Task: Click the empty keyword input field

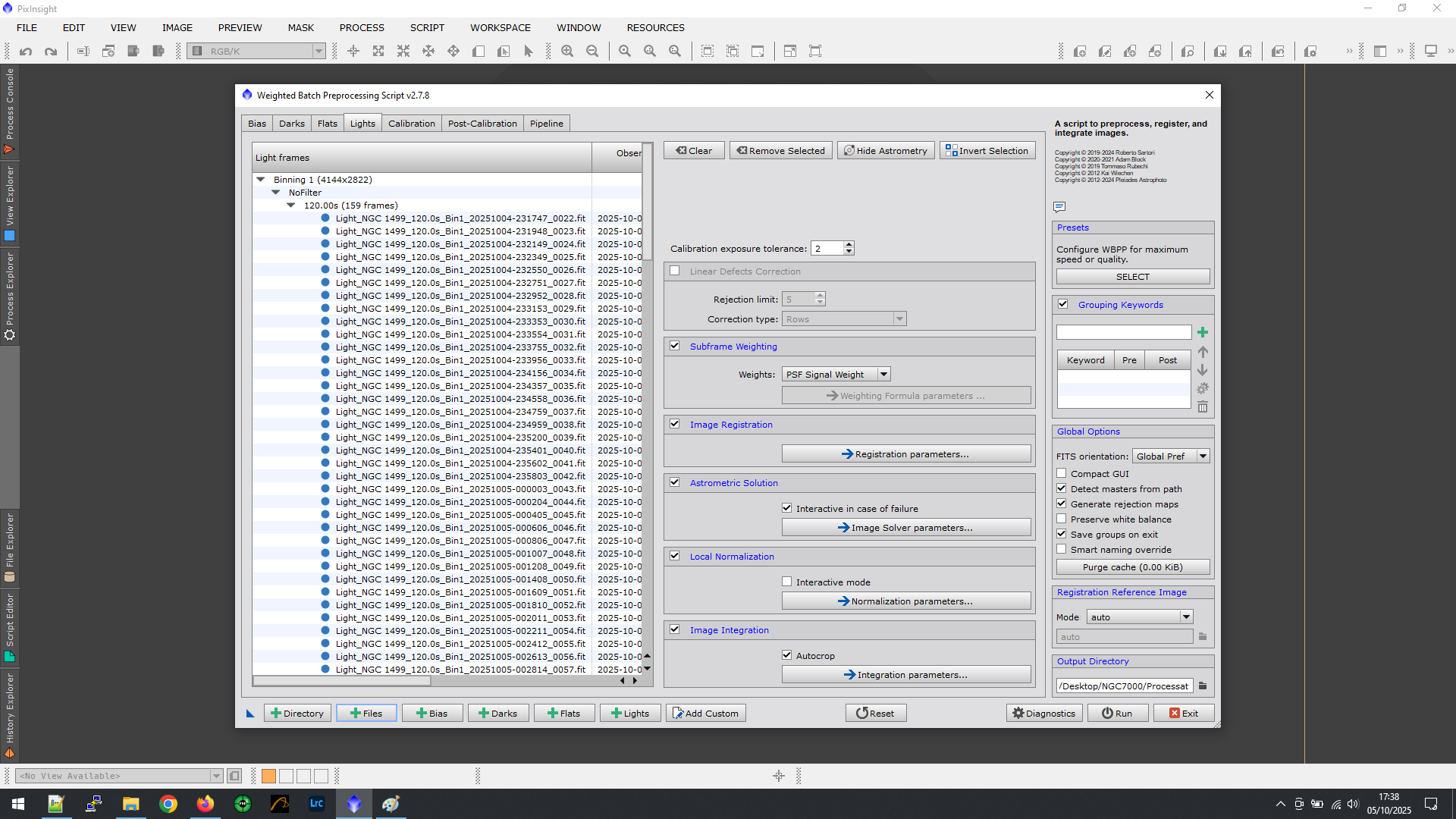Action: click(1123, 332)
